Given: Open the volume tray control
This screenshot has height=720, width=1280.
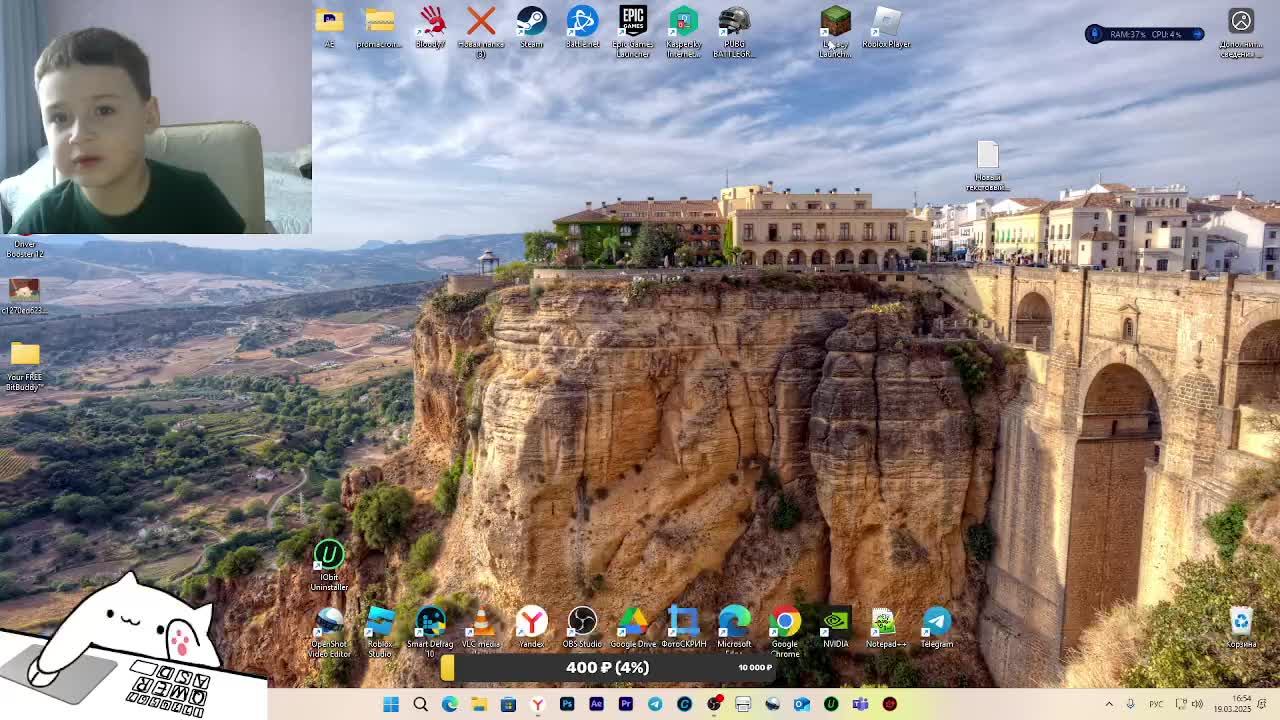Looking at the screenshot, I should click(x=1197, y=704).
